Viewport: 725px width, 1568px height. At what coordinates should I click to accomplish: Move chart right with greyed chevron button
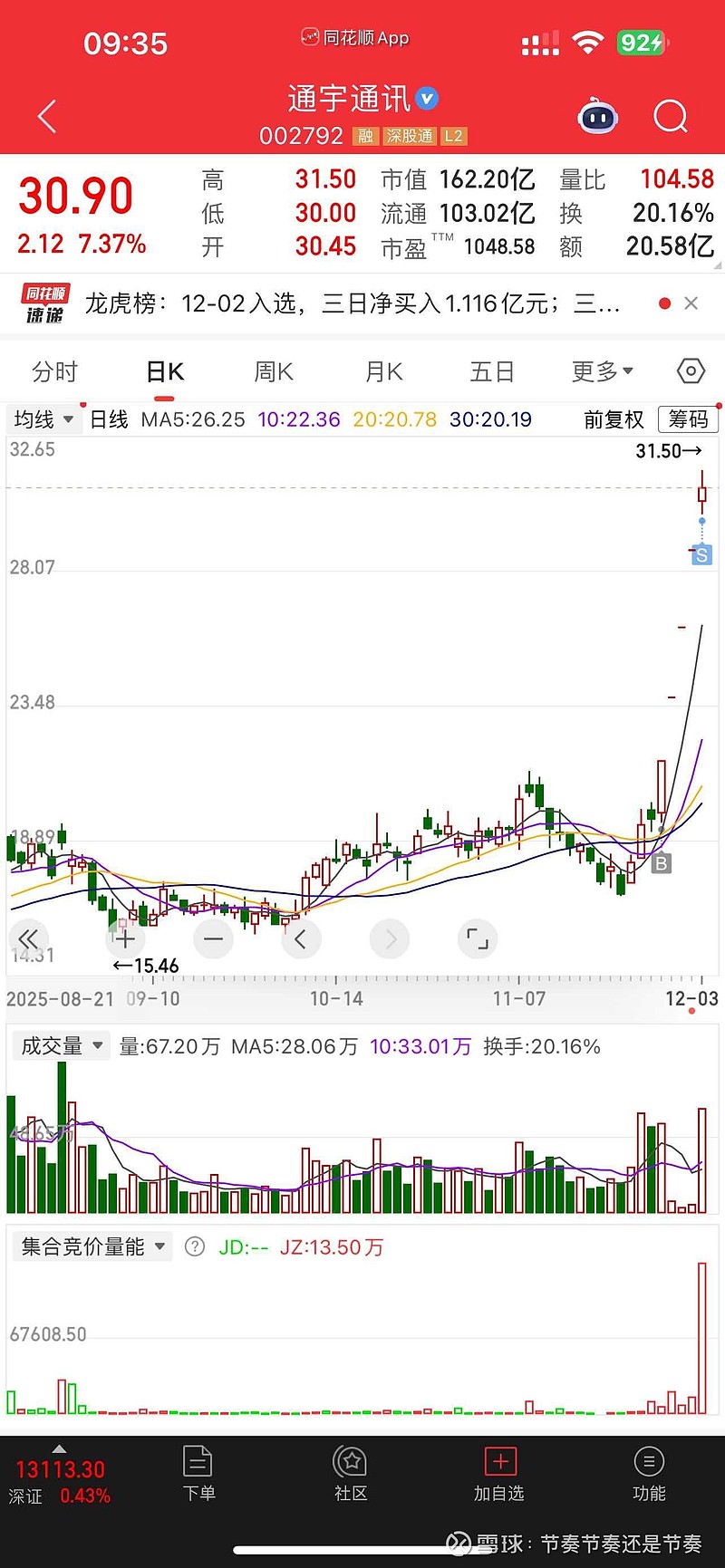(x=390, y=938)
